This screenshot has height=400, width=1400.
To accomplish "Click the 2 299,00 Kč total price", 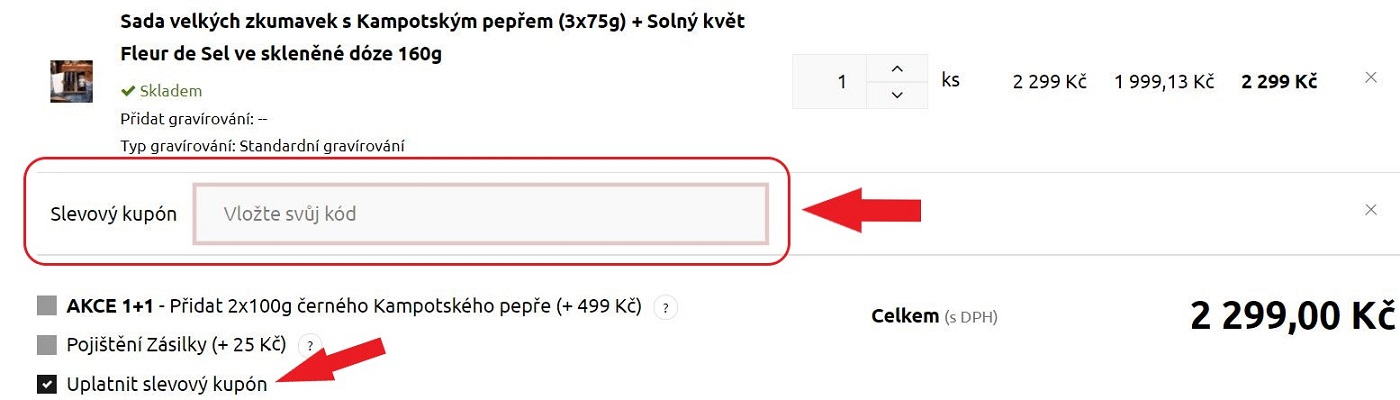I will (x=1291, y=316).
